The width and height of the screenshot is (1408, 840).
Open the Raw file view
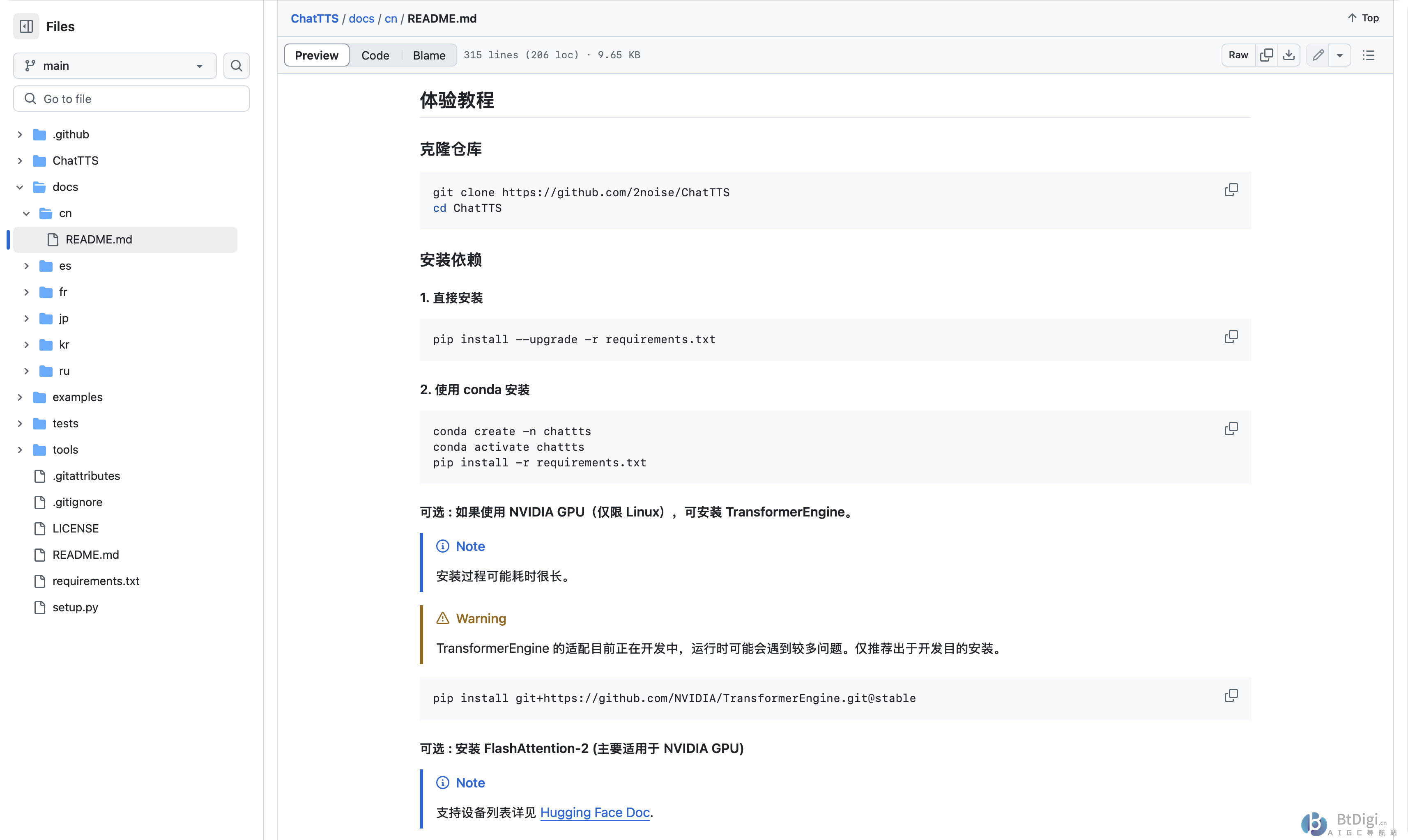pos(1238,55)
